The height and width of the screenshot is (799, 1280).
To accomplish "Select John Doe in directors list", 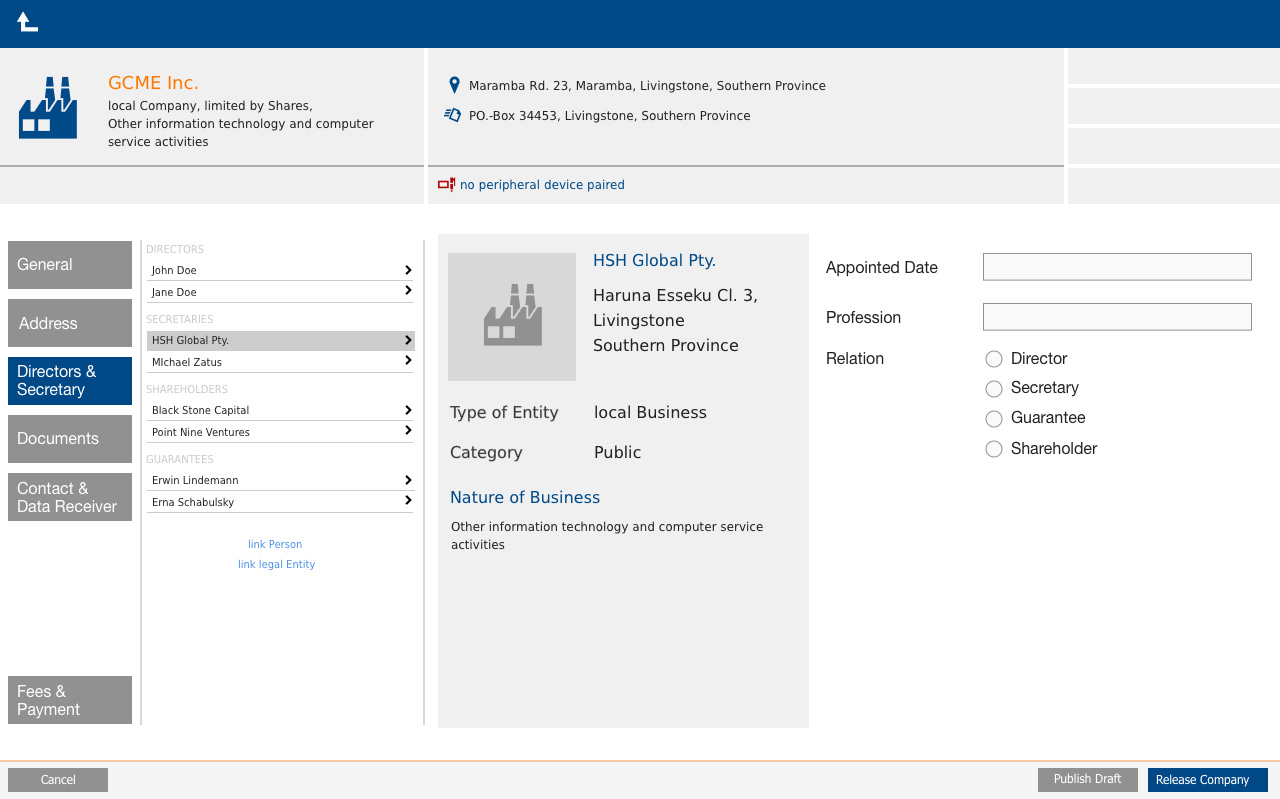I will pyautogui.click(x=280, y=270).
